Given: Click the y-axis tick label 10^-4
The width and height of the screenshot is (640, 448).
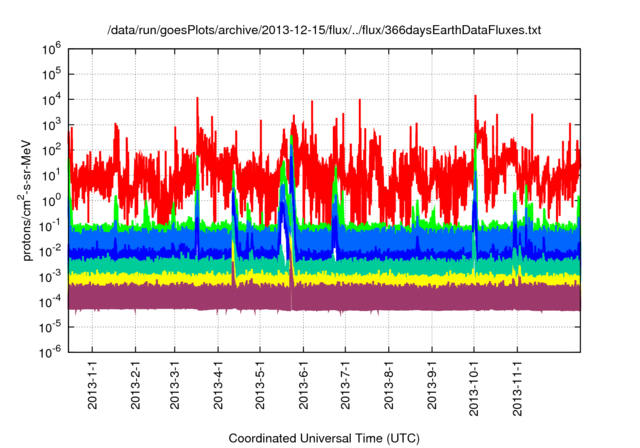Looking at the screenshot, I should point(50,302).
